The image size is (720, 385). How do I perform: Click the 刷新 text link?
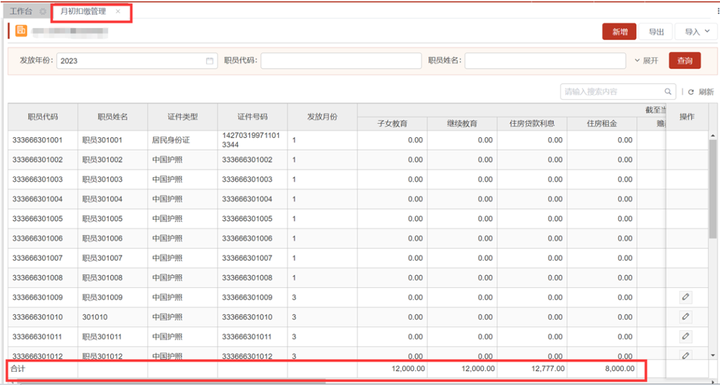(x=706, y=92)
